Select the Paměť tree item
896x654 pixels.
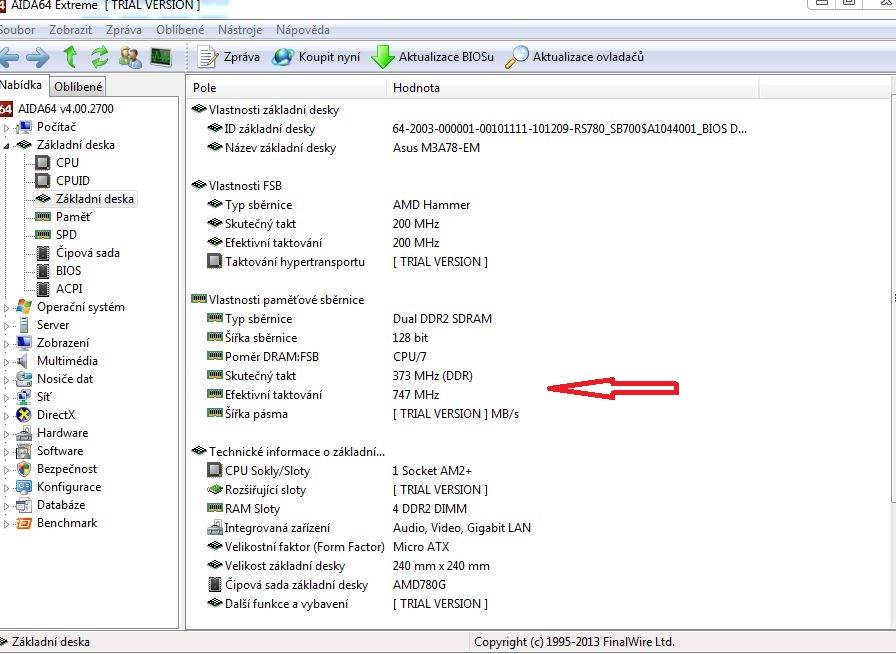(73, 217)
